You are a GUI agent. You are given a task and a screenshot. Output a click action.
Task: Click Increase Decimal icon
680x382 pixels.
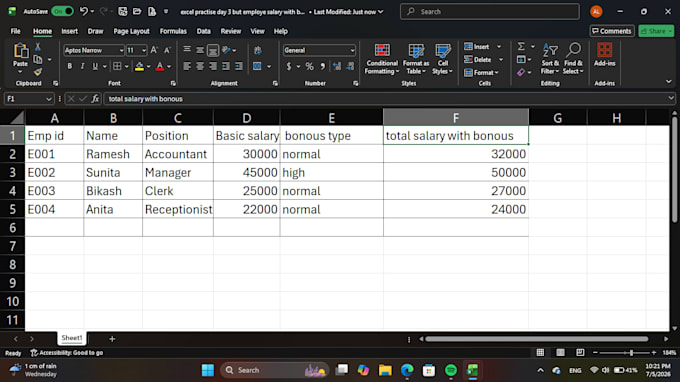point(337,66)
